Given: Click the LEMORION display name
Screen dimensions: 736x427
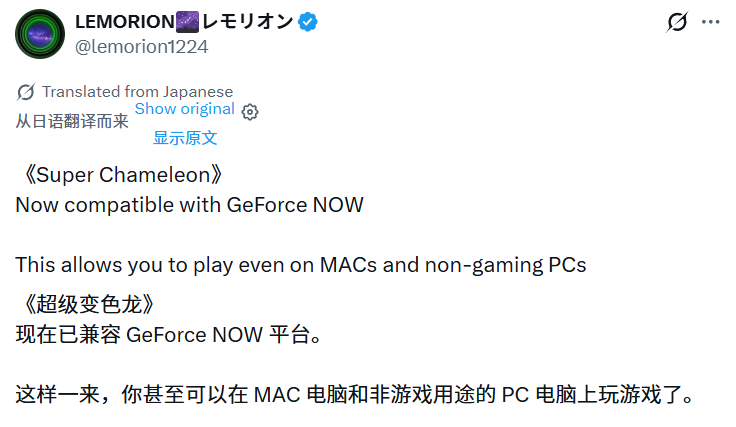Looking at the screenshot, I should [x=125, y=22].
